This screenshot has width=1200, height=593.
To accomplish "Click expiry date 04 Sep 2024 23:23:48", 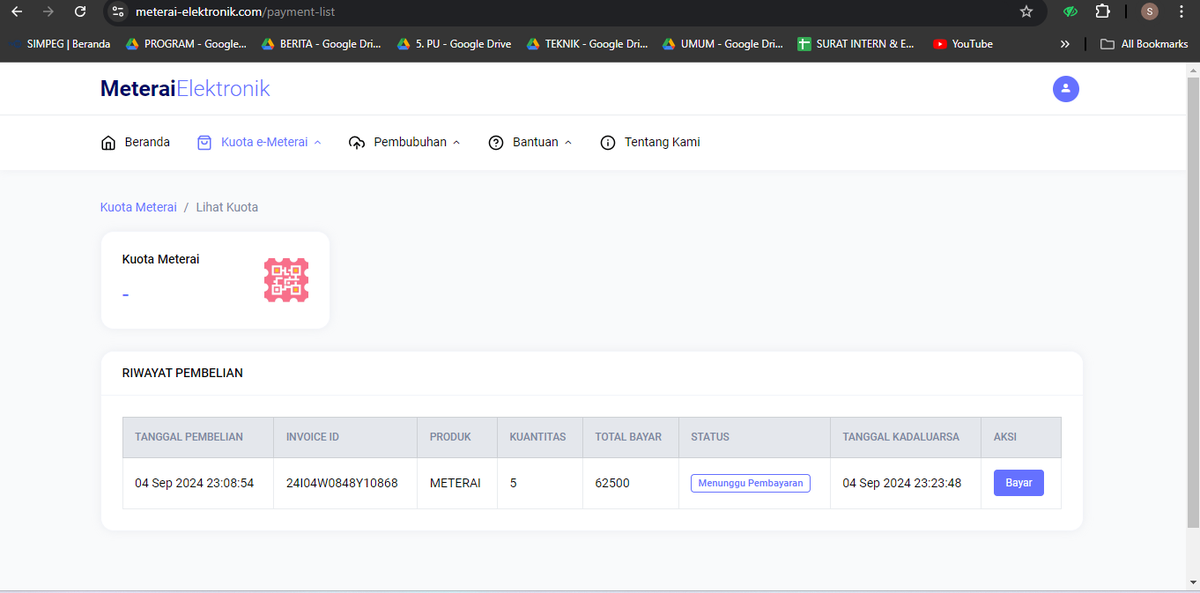I will tap(902, 483).
